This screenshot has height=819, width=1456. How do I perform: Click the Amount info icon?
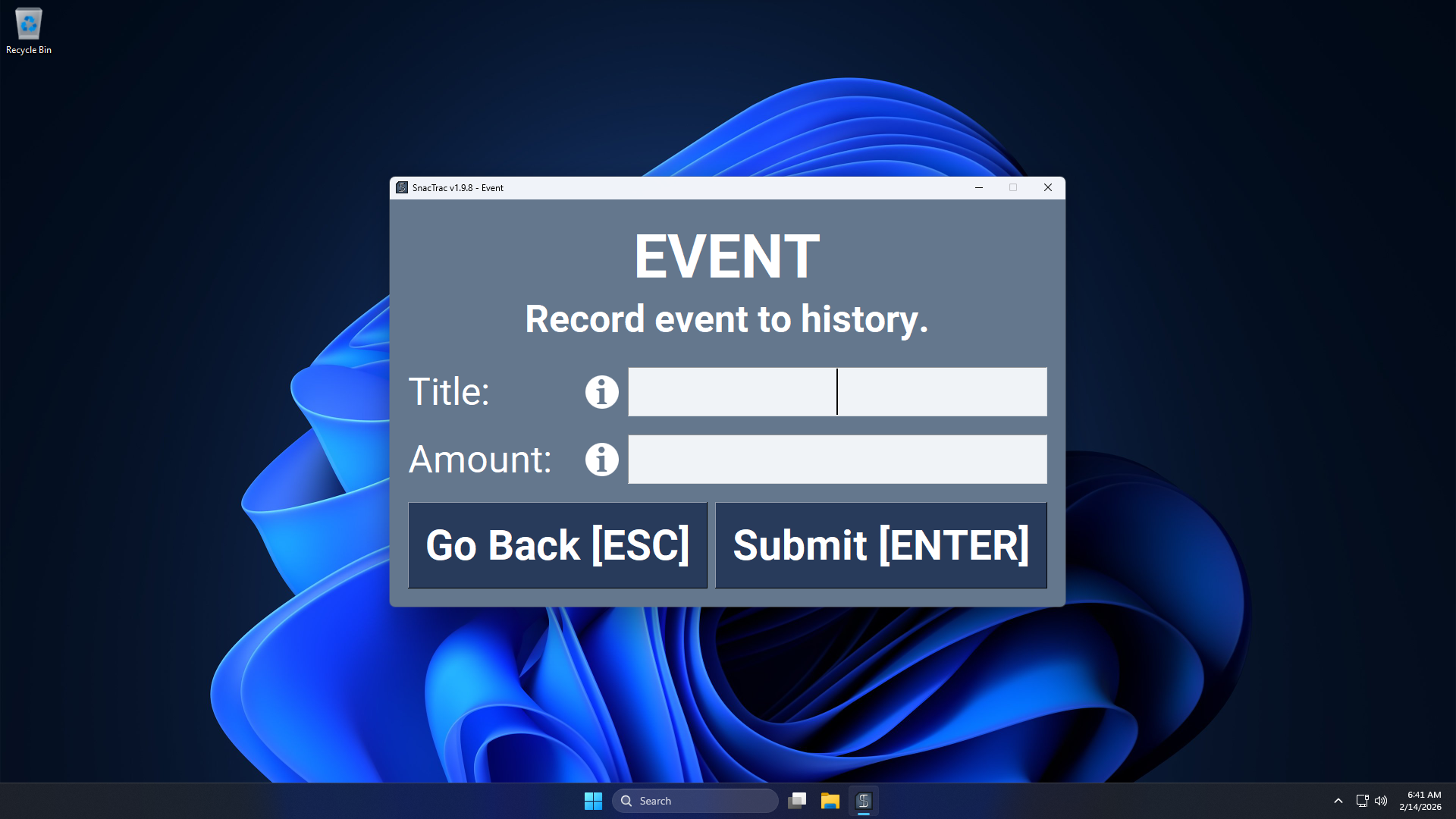pos(601,460)
